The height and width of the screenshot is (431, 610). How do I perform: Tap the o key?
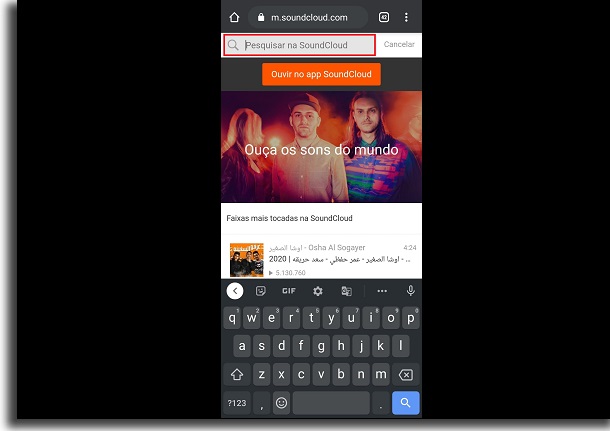[391, 318]
